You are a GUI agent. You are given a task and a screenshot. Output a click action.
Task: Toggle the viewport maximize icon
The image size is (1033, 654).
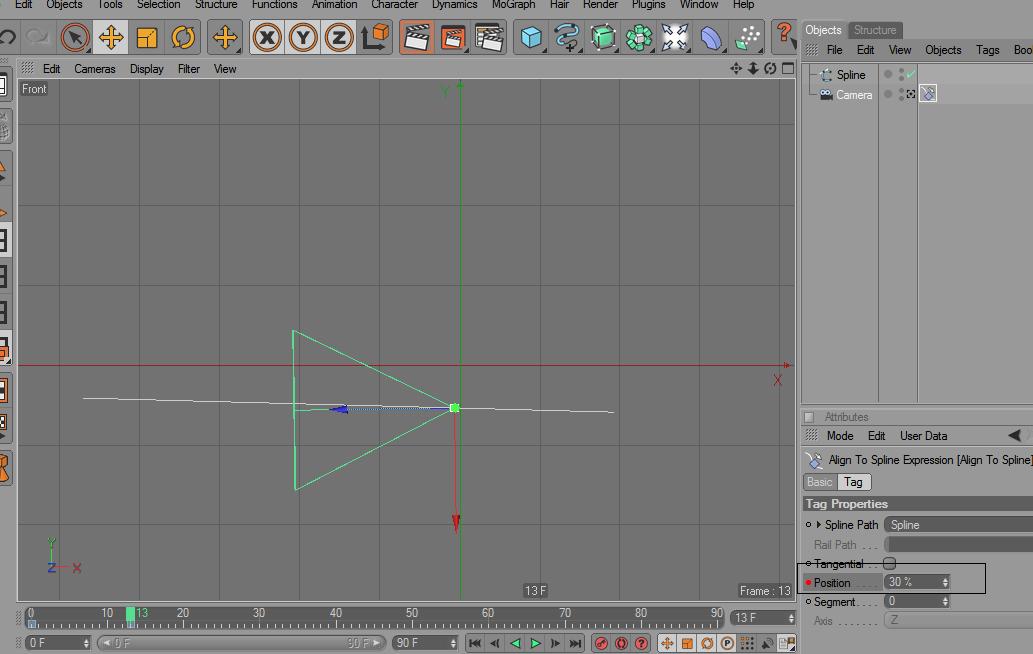pyautogui.click(x=788, y=68)
